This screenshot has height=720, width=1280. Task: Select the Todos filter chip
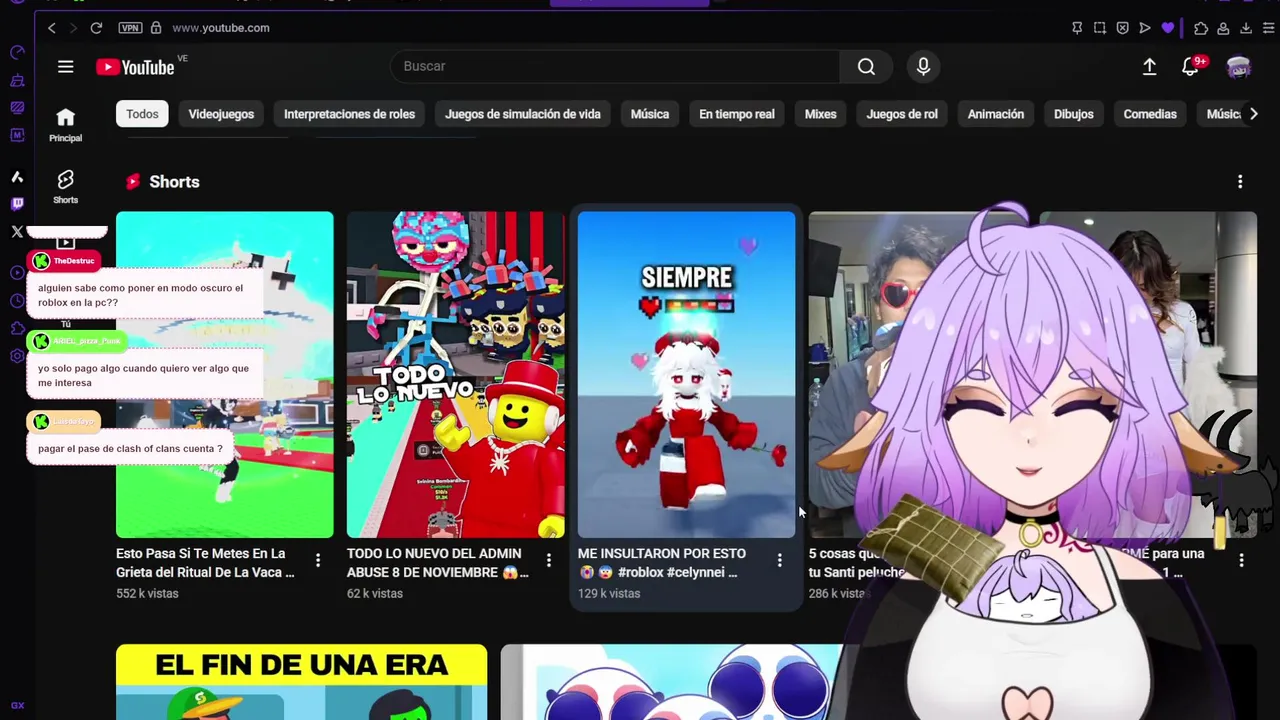click(142, 114)
